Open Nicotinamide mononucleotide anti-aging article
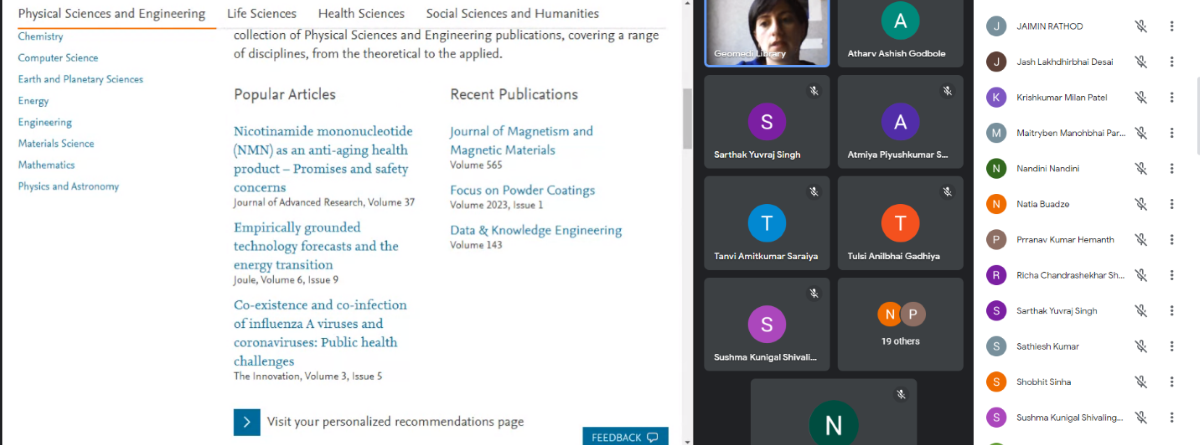Viewport: 1200px width, 445px height. click(x=323, y=159)
